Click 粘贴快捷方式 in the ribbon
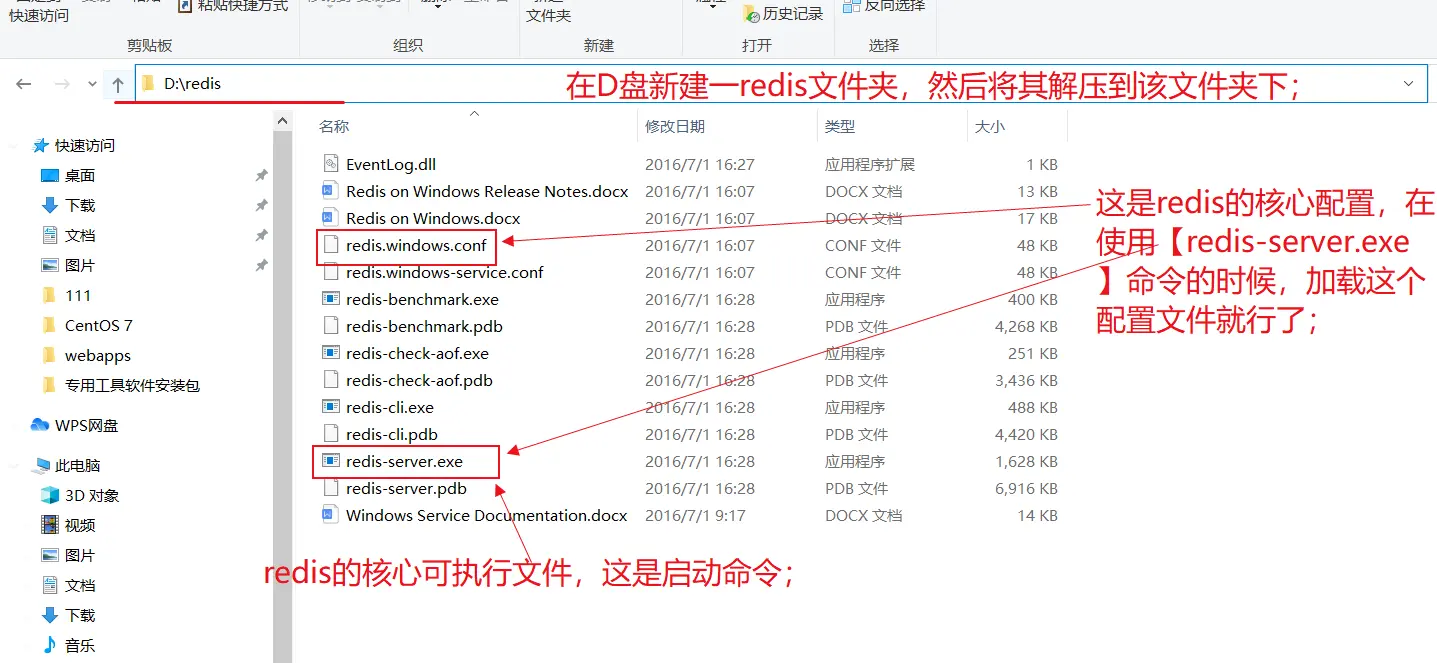This screenshot has height=663, width=1437. tap(233, 6)
